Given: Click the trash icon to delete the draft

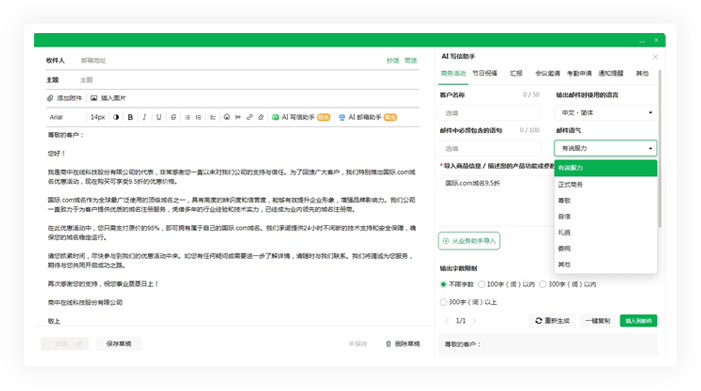Looking at the screenshot, I should [x=388, y=344].
